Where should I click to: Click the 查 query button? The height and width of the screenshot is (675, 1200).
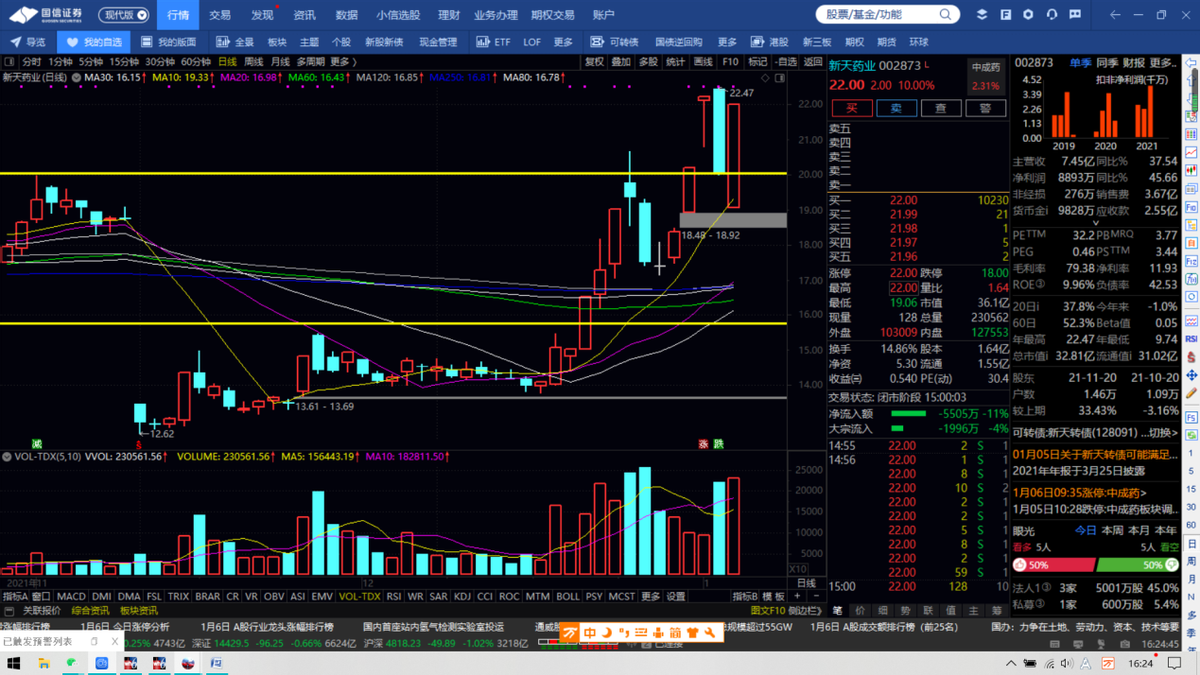point(941,108)
